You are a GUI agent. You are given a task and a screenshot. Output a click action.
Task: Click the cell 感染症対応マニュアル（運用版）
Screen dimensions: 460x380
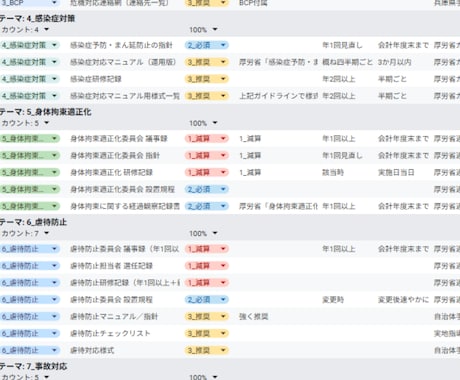pos(123,62)
